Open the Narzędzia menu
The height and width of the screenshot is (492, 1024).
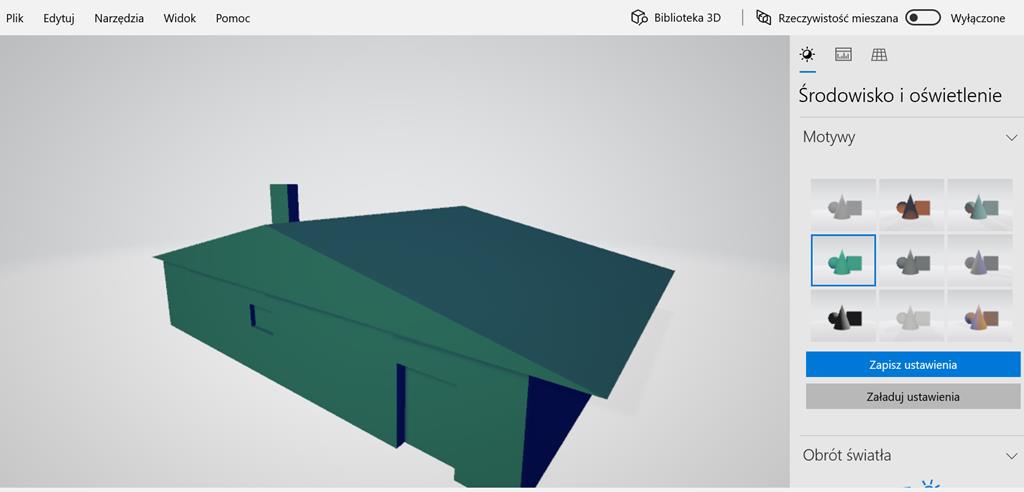tap(119, 18)
